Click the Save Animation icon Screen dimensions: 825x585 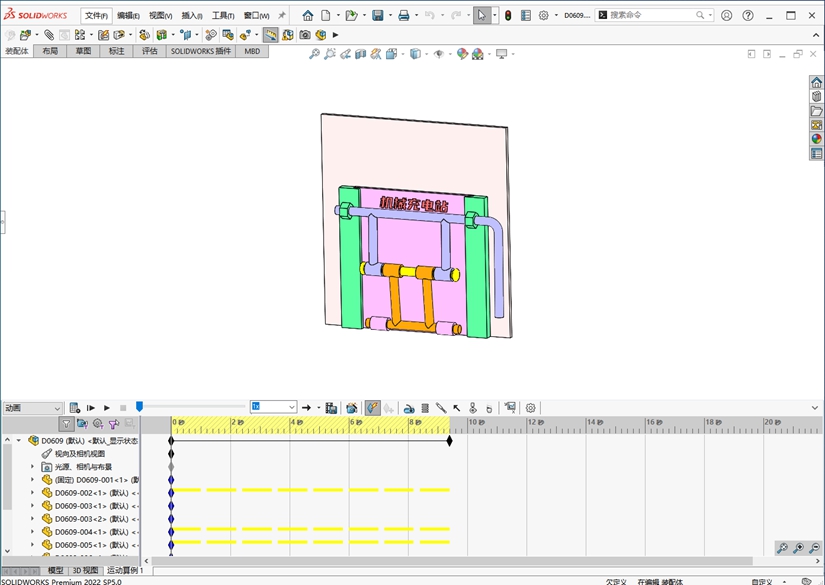pyautogui.click(x=332, y=408)
